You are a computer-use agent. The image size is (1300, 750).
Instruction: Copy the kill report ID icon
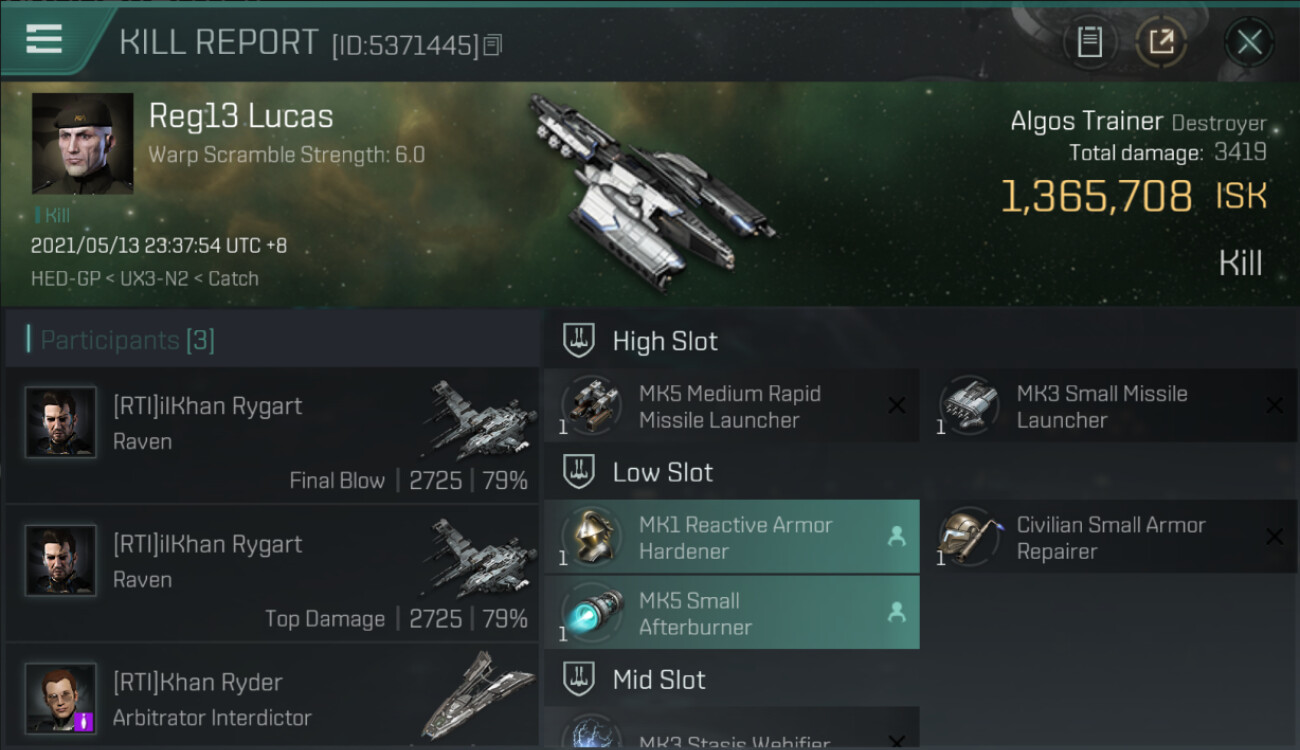click(492, 45)
